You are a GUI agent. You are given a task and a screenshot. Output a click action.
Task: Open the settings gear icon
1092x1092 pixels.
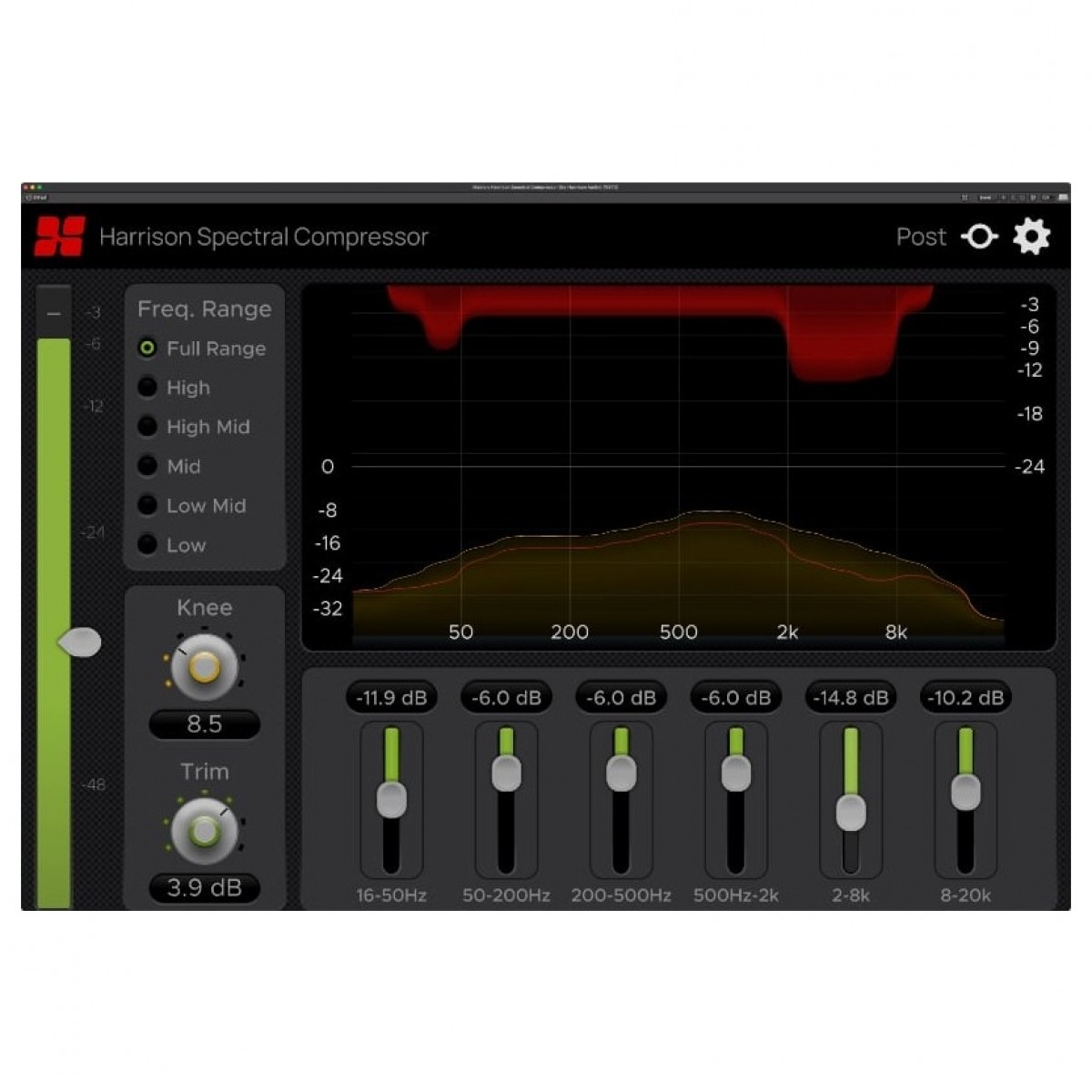tap(1032, 237)
